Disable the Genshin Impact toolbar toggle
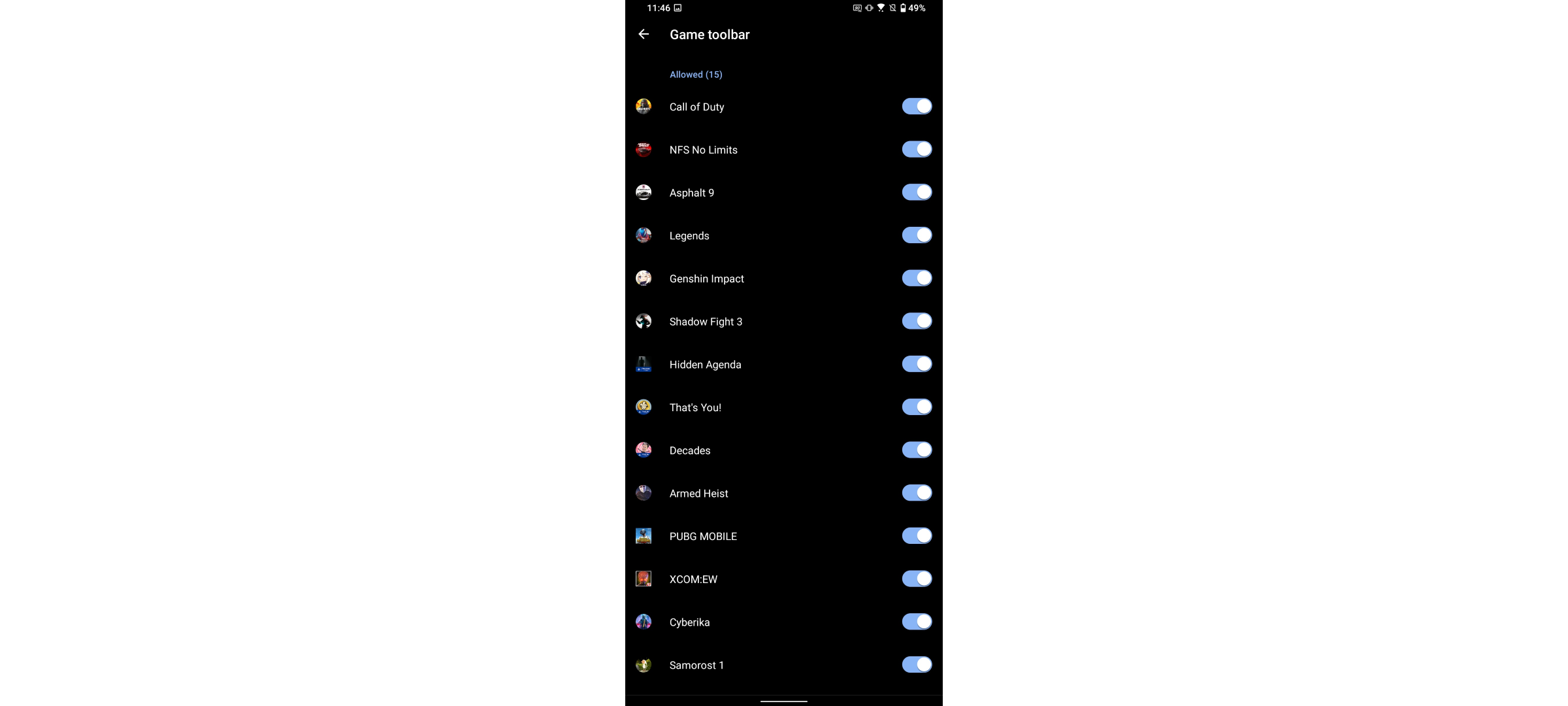The height and width of the screenshot is (706, 1568). tap(916, 278)
